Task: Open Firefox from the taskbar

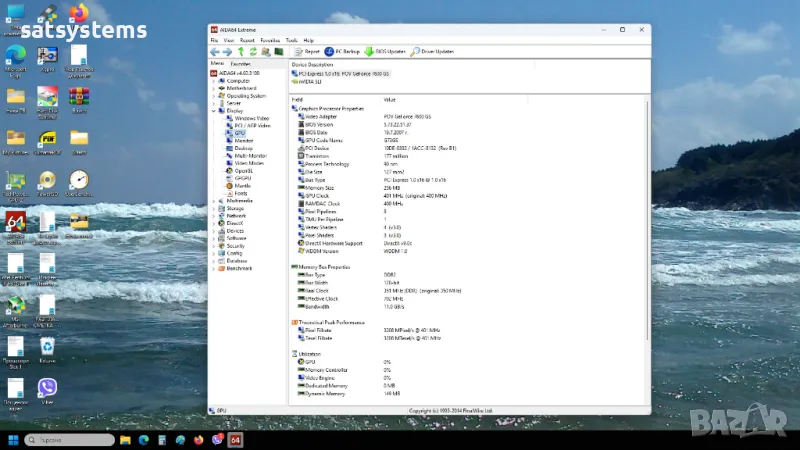Action: tap(199, 440)
